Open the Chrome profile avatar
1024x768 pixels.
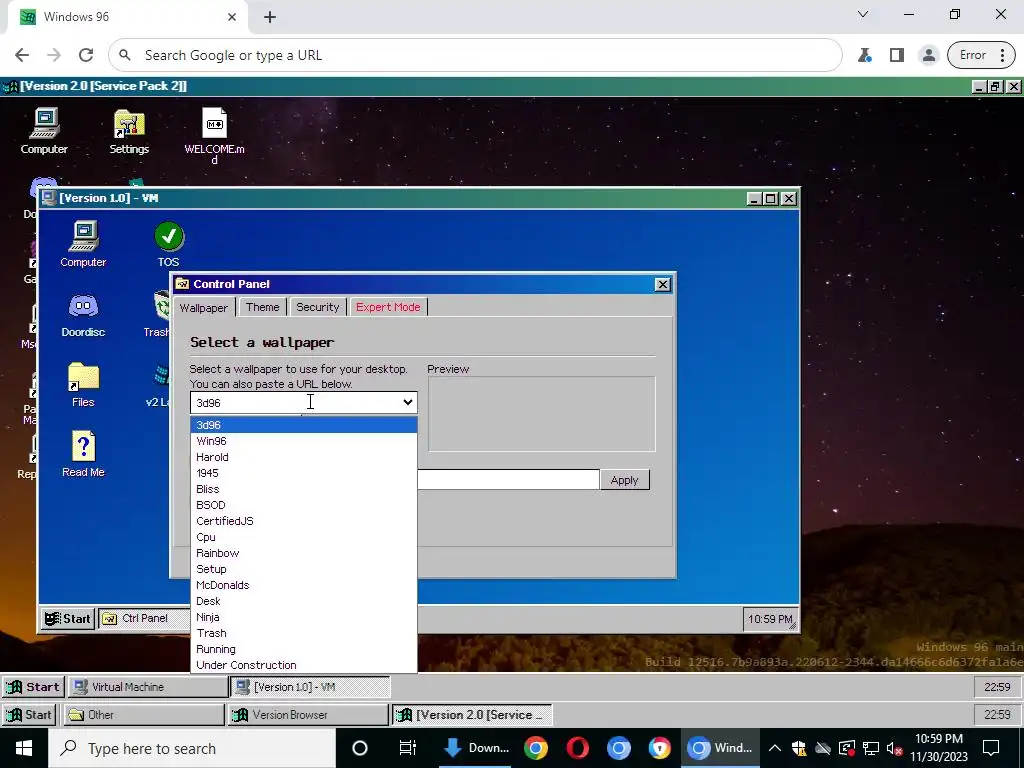(928, 56)
